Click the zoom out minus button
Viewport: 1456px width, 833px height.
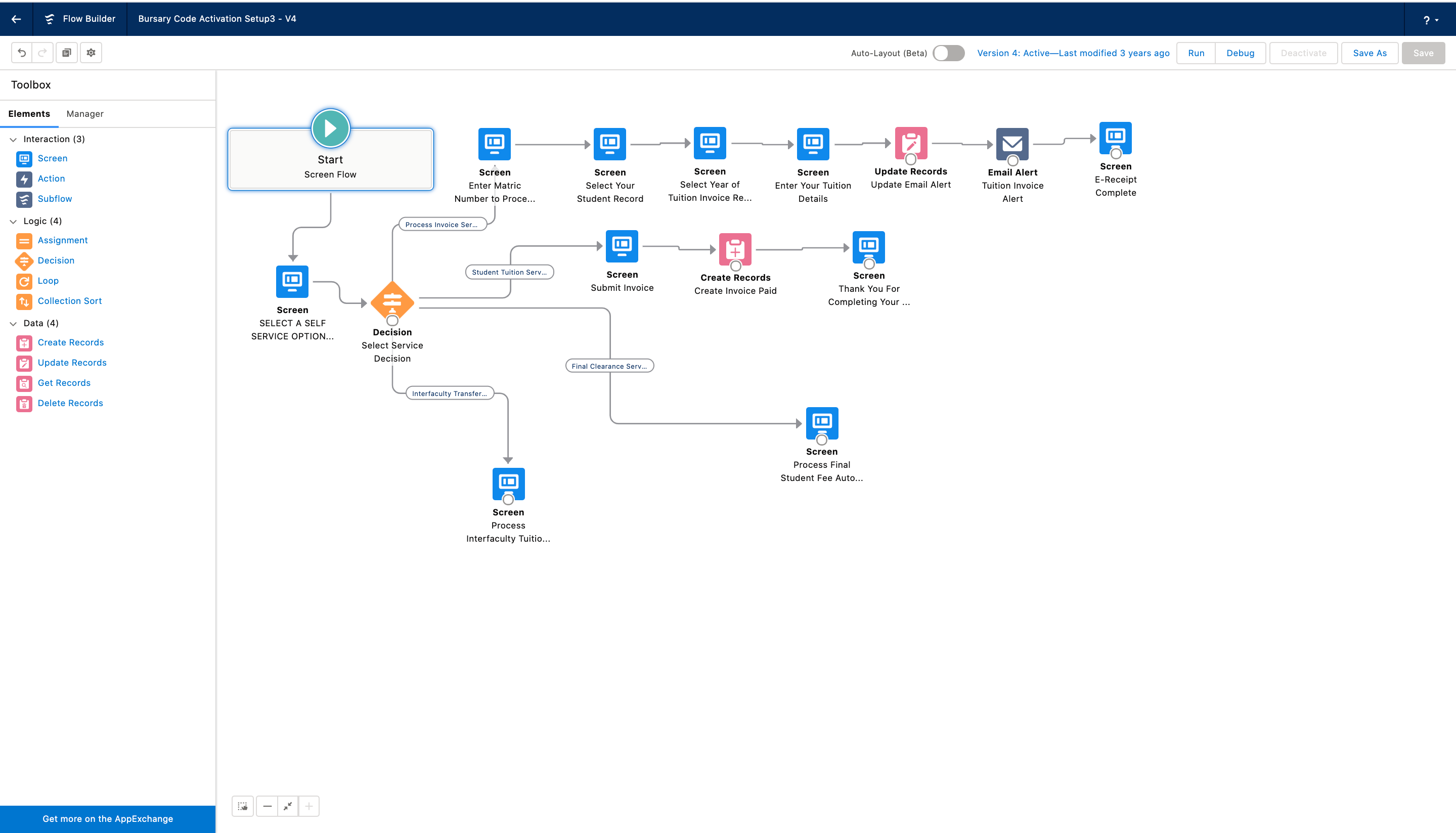point(267,806)
